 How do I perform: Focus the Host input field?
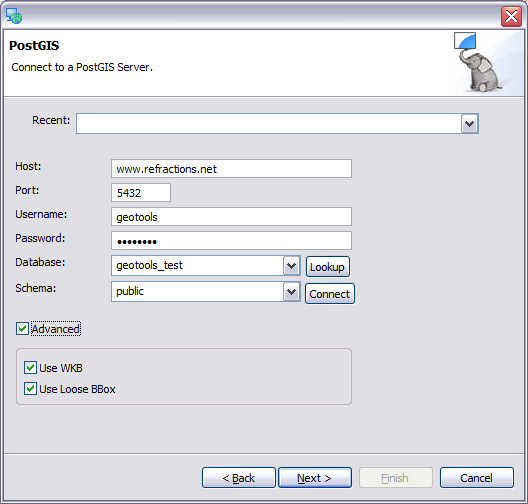231,169
